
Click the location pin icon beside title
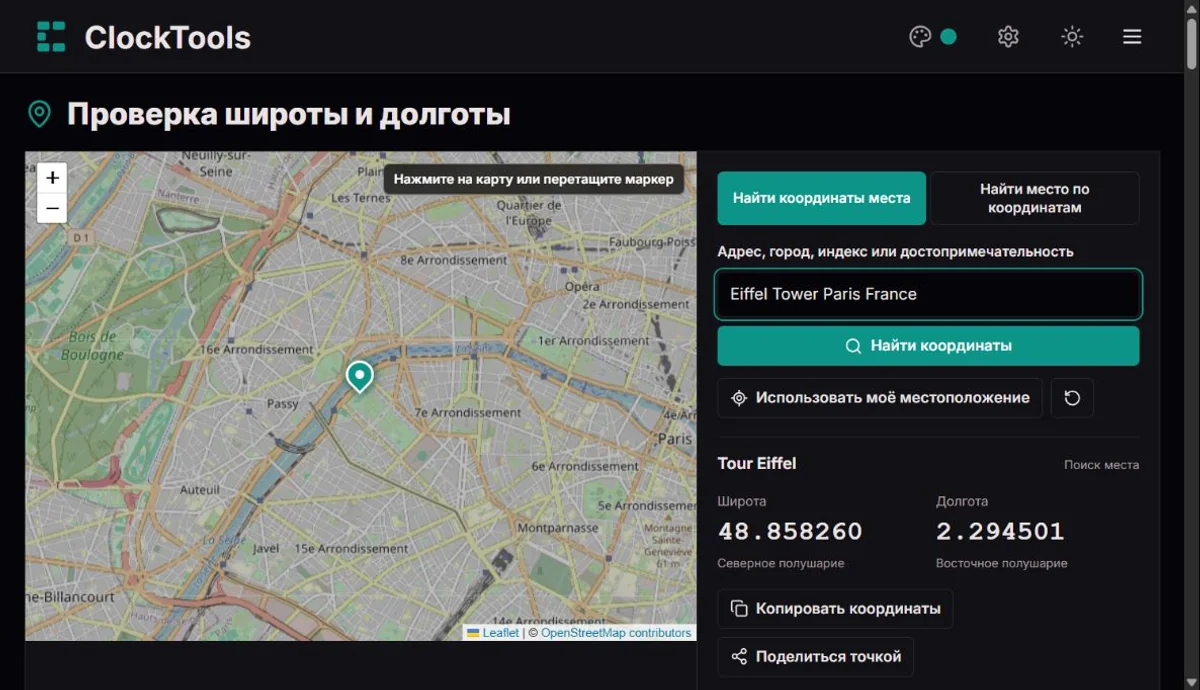39,114
